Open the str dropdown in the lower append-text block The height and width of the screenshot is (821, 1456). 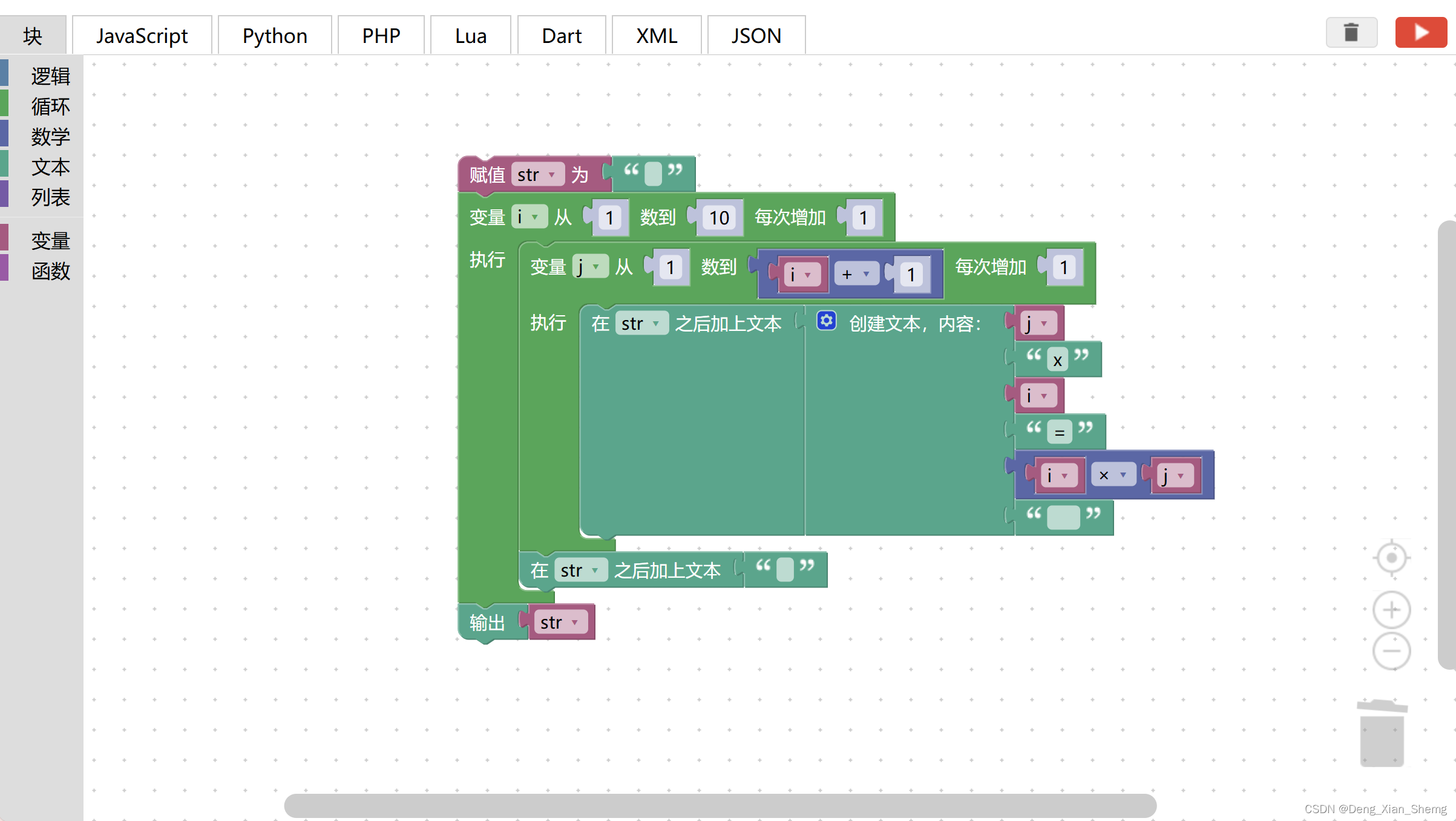581,571
